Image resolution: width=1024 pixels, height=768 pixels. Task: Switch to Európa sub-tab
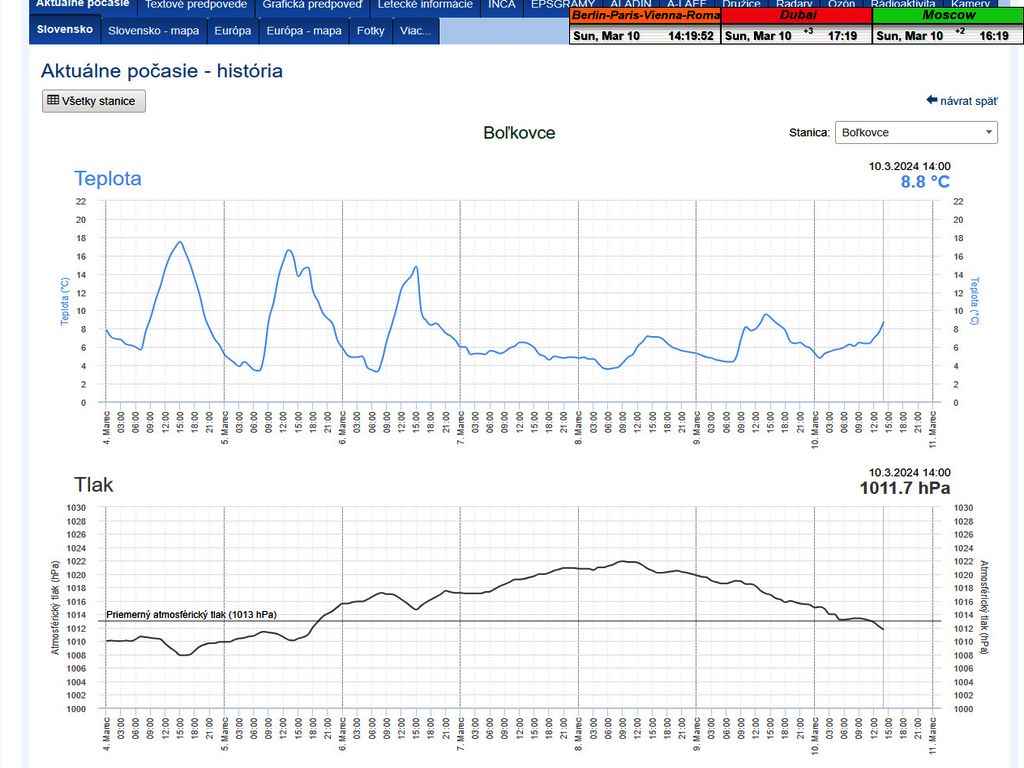[x=233, y=31]
